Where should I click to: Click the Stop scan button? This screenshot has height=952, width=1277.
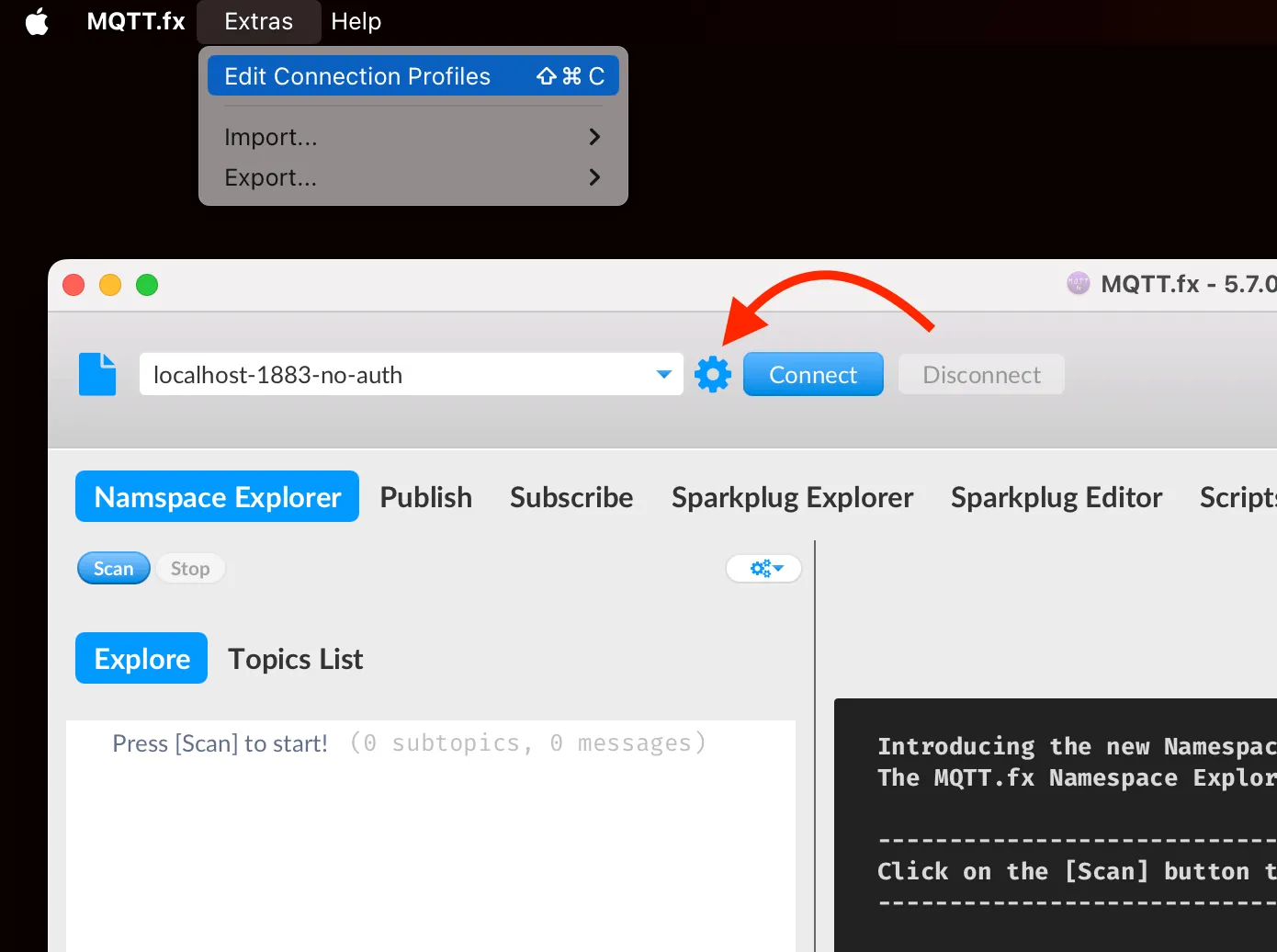(x=190, y=569)
